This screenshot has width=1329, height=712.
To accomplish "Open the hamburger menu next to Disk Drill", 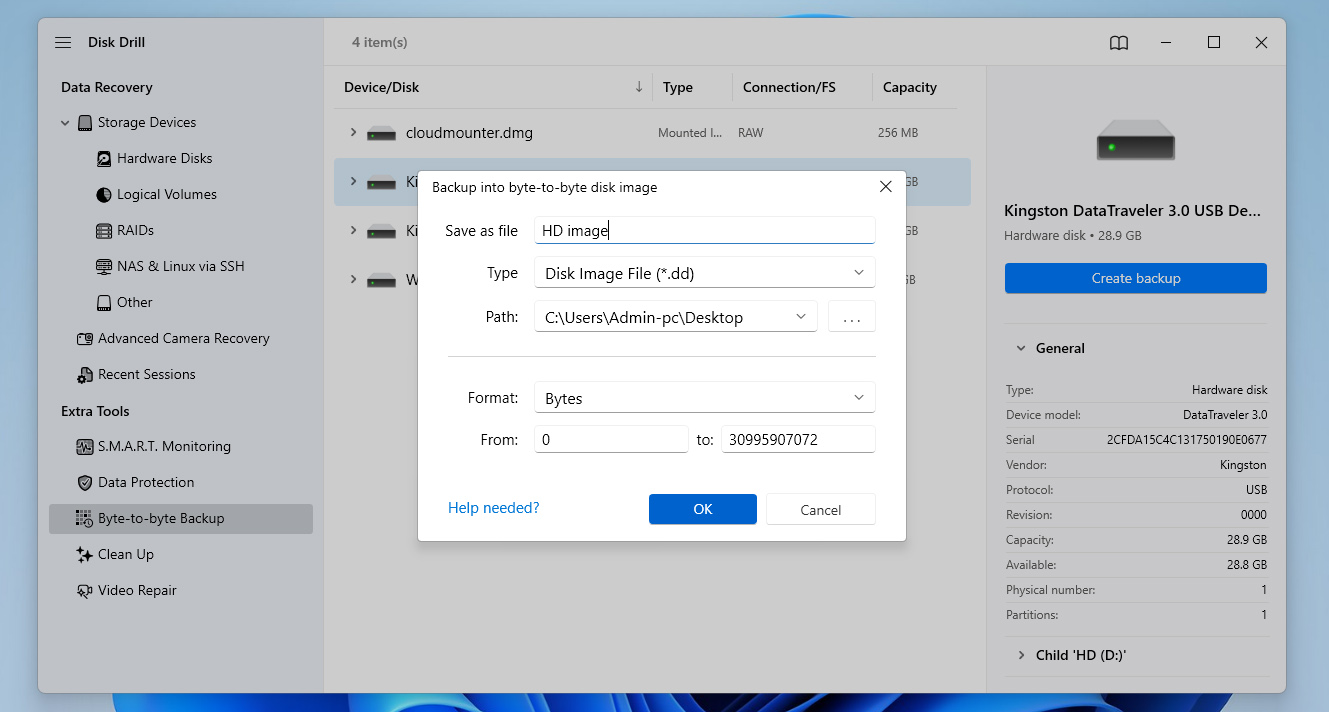I will click(x=63, y=43).
